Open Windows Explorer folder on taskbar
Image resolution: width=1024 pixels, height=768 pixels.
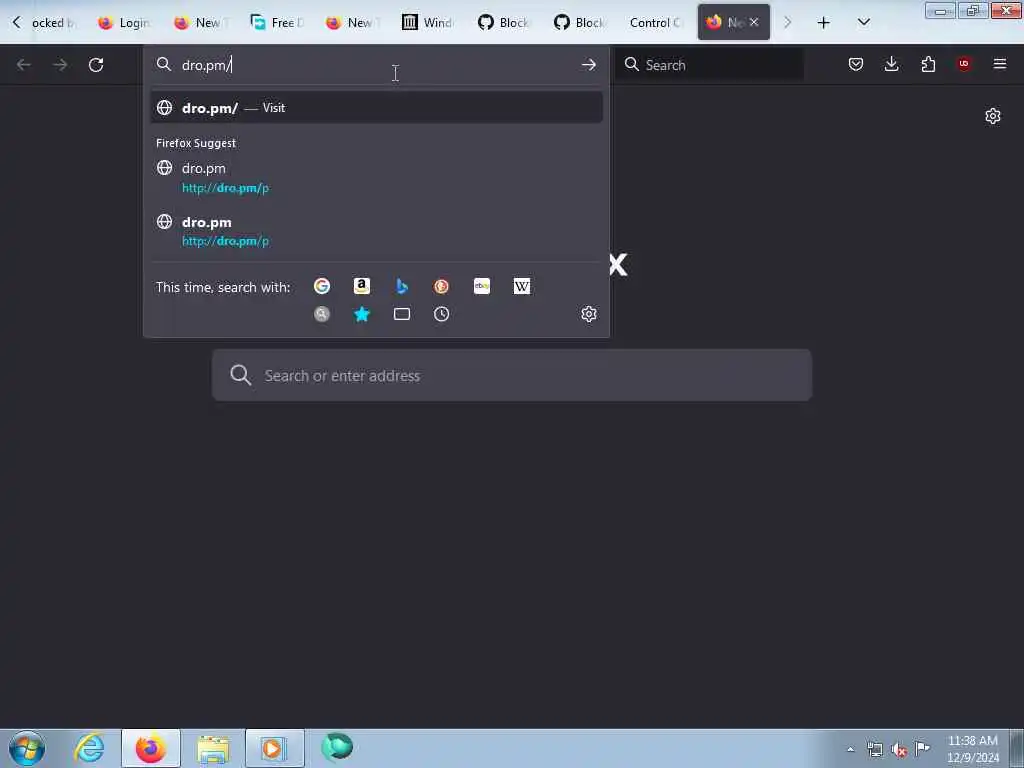coord(213,748)
